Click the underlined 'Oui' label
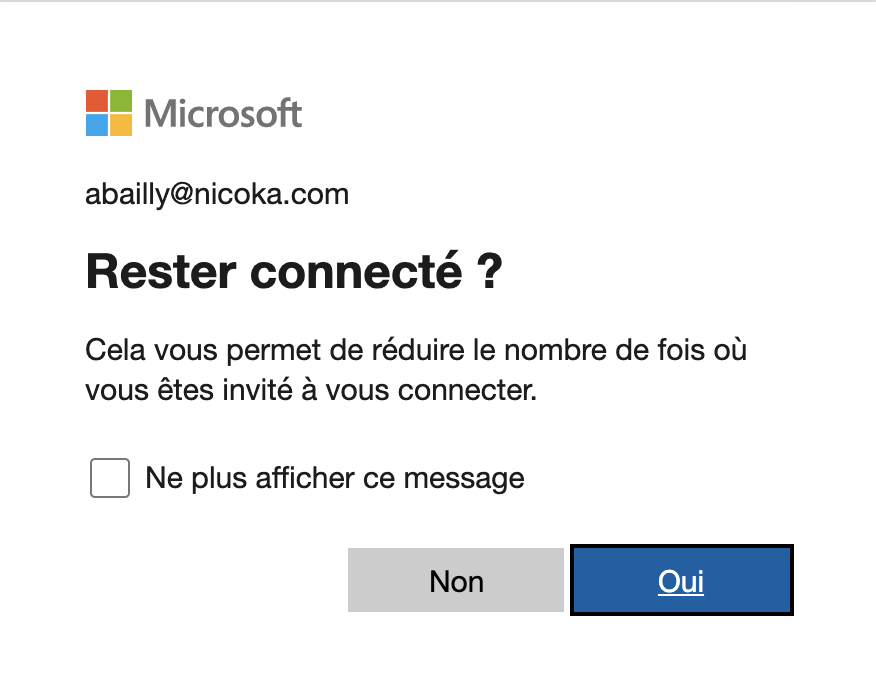 [x=681, y=581]
